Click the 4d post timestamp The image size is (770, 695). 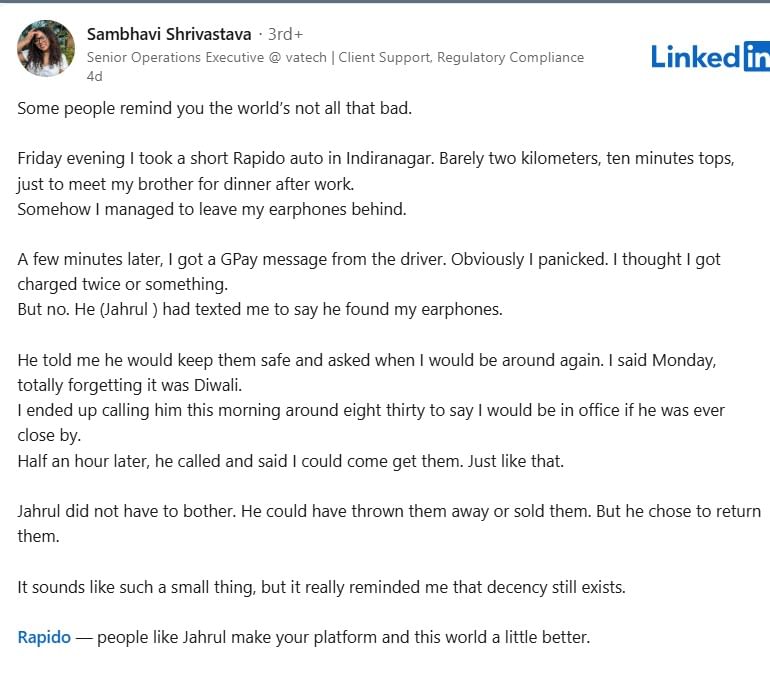pyautogui.click(x=95, y=76)
